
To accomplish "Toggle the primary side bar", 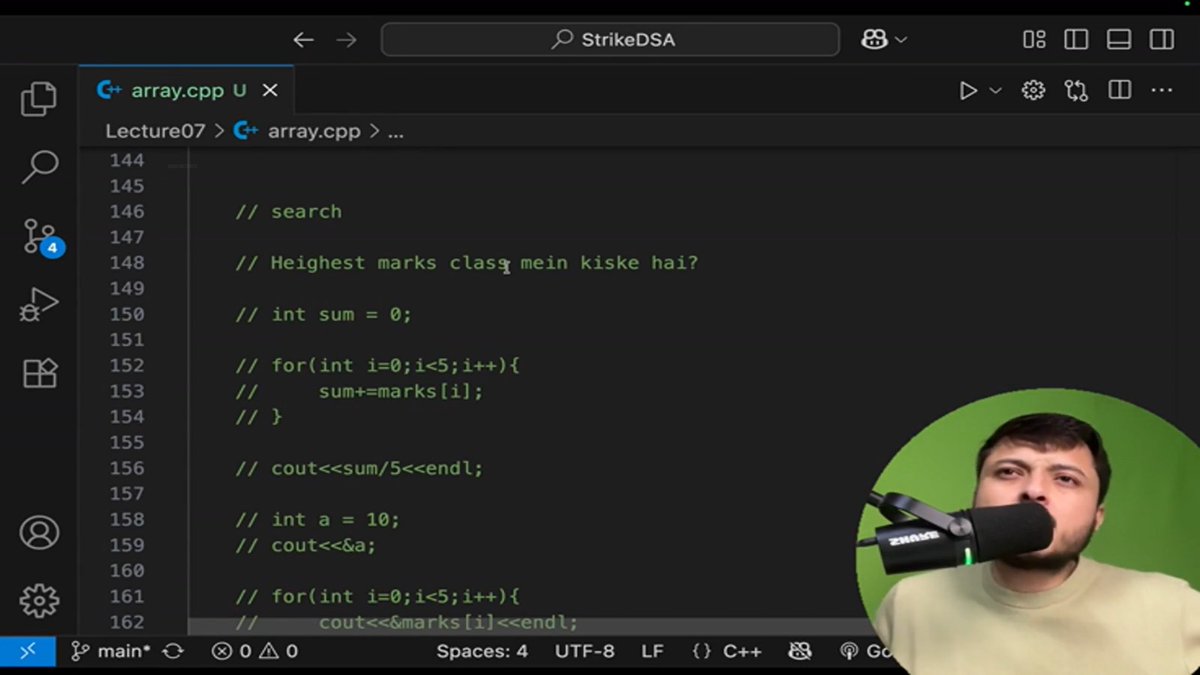I will pos(1076,40).
